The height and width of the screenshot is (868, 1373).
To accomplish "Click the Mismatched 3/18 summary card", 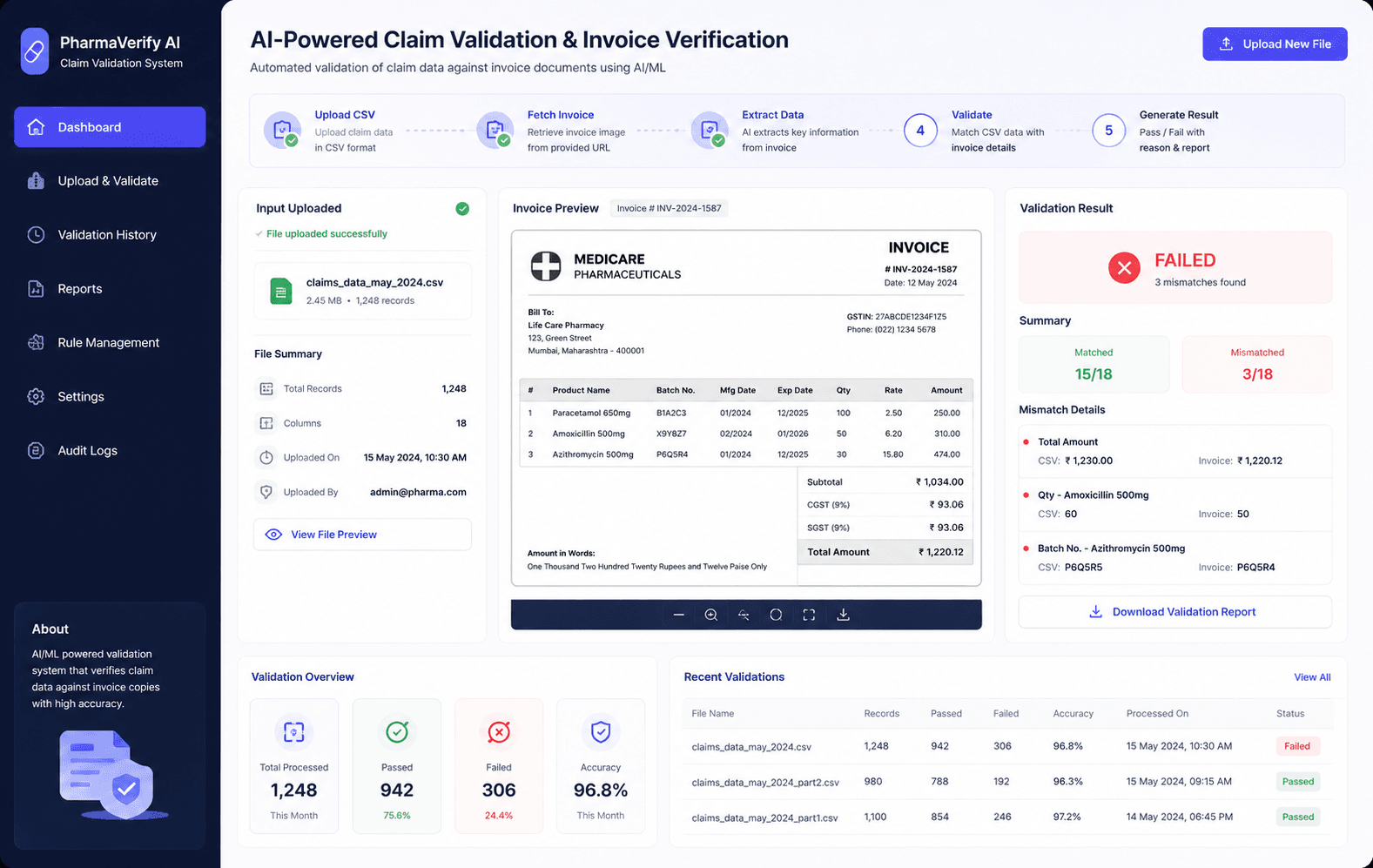I will pos(1256,364).
